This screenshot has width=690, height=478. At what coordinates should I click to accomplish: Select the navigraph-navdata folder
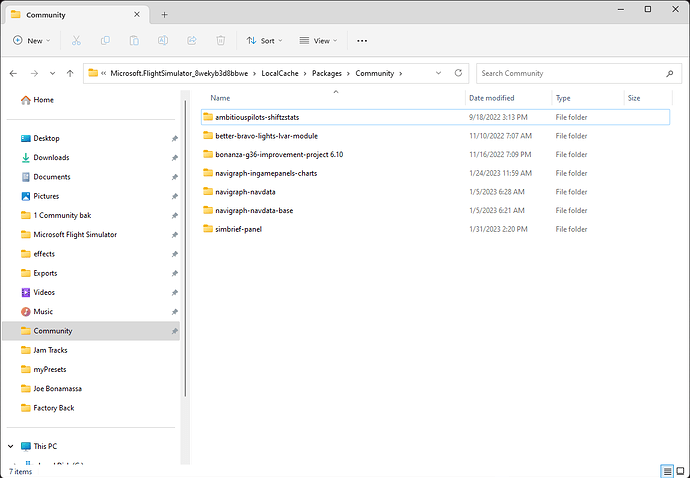click(246, 191)
